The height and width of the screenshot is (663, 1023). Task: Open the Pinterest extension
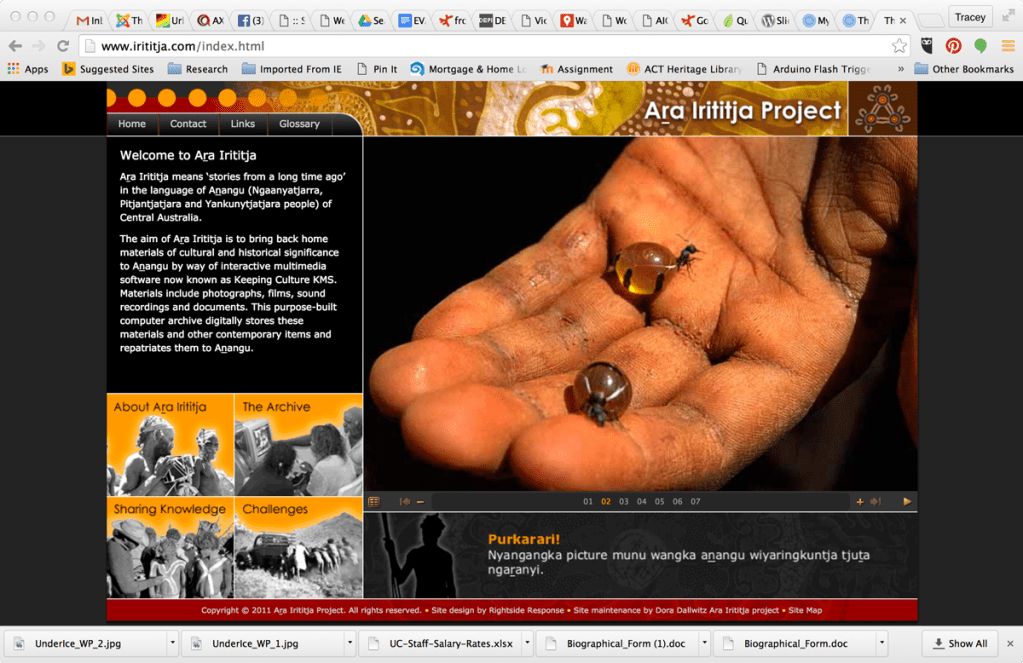(953, 46)
